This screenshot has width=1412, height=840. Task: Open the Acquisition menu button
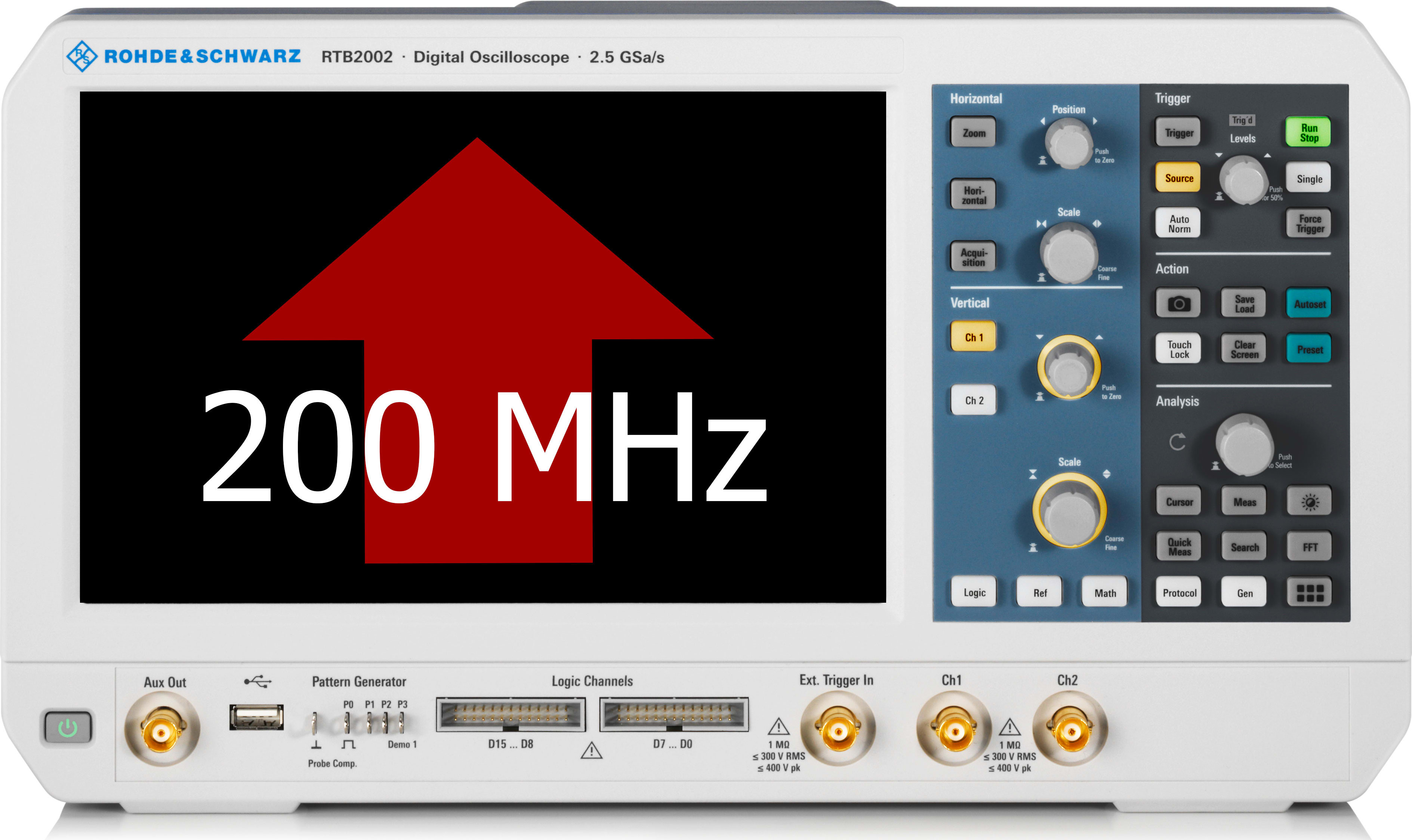[x=972, y=257]
